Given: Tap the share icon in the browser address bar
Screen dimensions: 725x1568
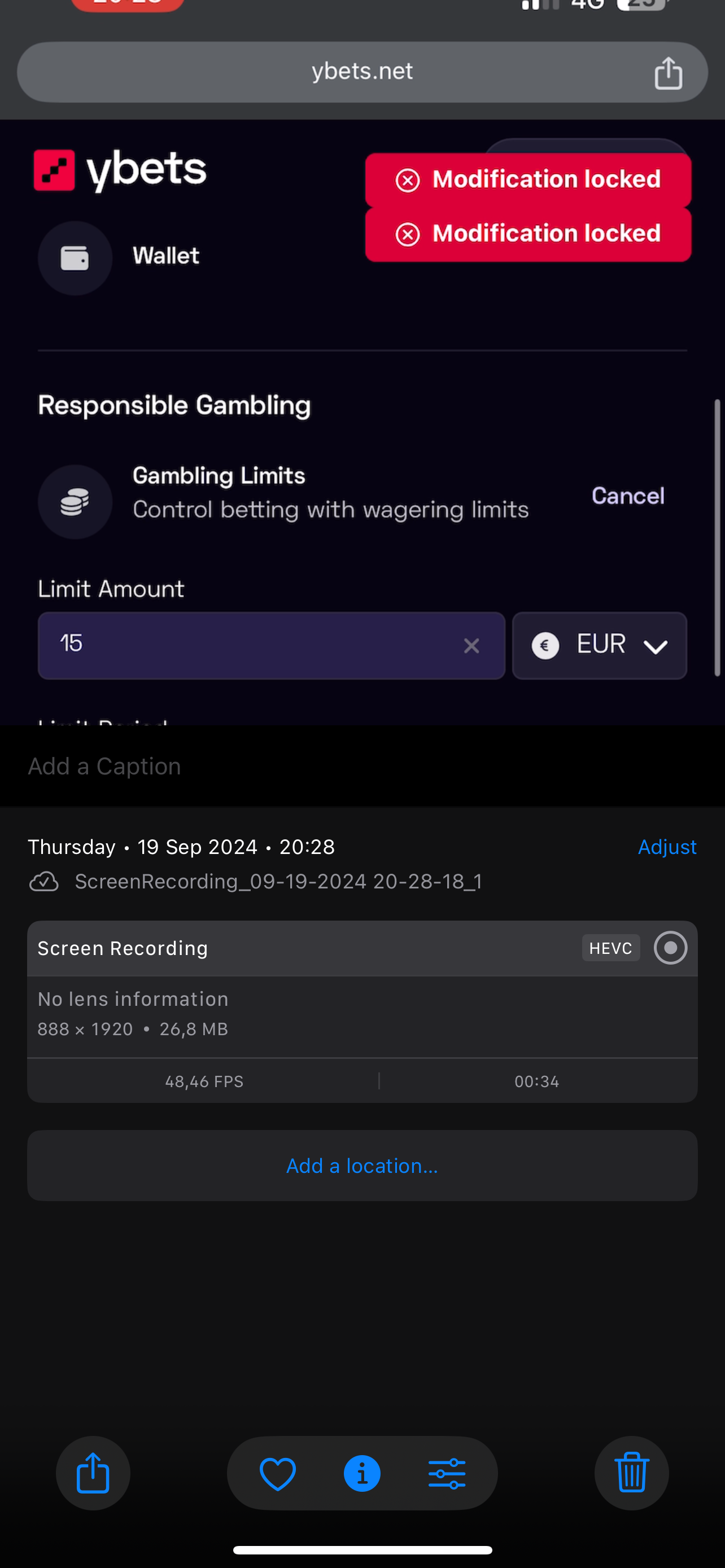Looking at the screenshot, I should tap(668, 73).
